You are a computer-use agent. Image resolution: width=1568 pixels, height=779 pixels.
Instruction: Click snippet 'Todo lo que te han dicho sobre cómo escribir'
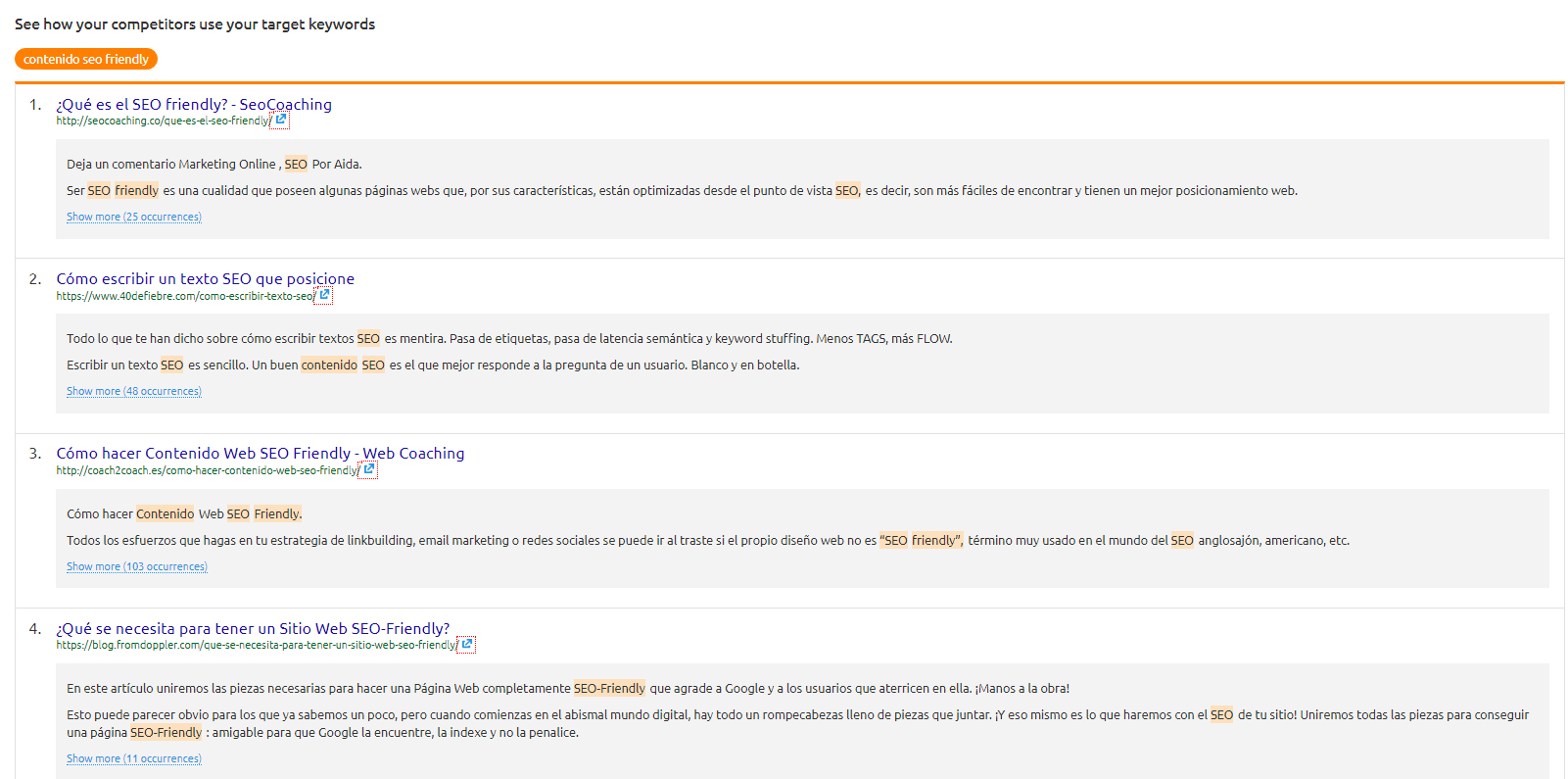point(509,338)
